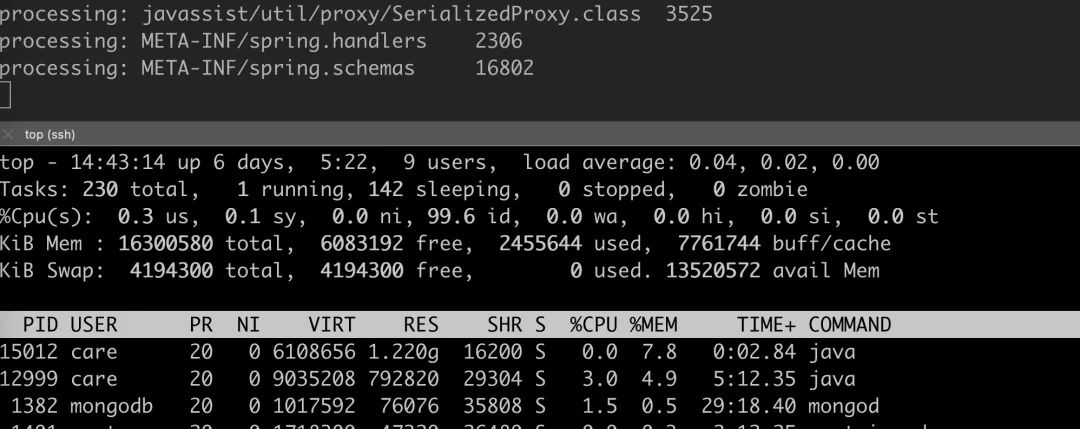
Task: Click the PR column header
Action: click(x=201, y=324)
